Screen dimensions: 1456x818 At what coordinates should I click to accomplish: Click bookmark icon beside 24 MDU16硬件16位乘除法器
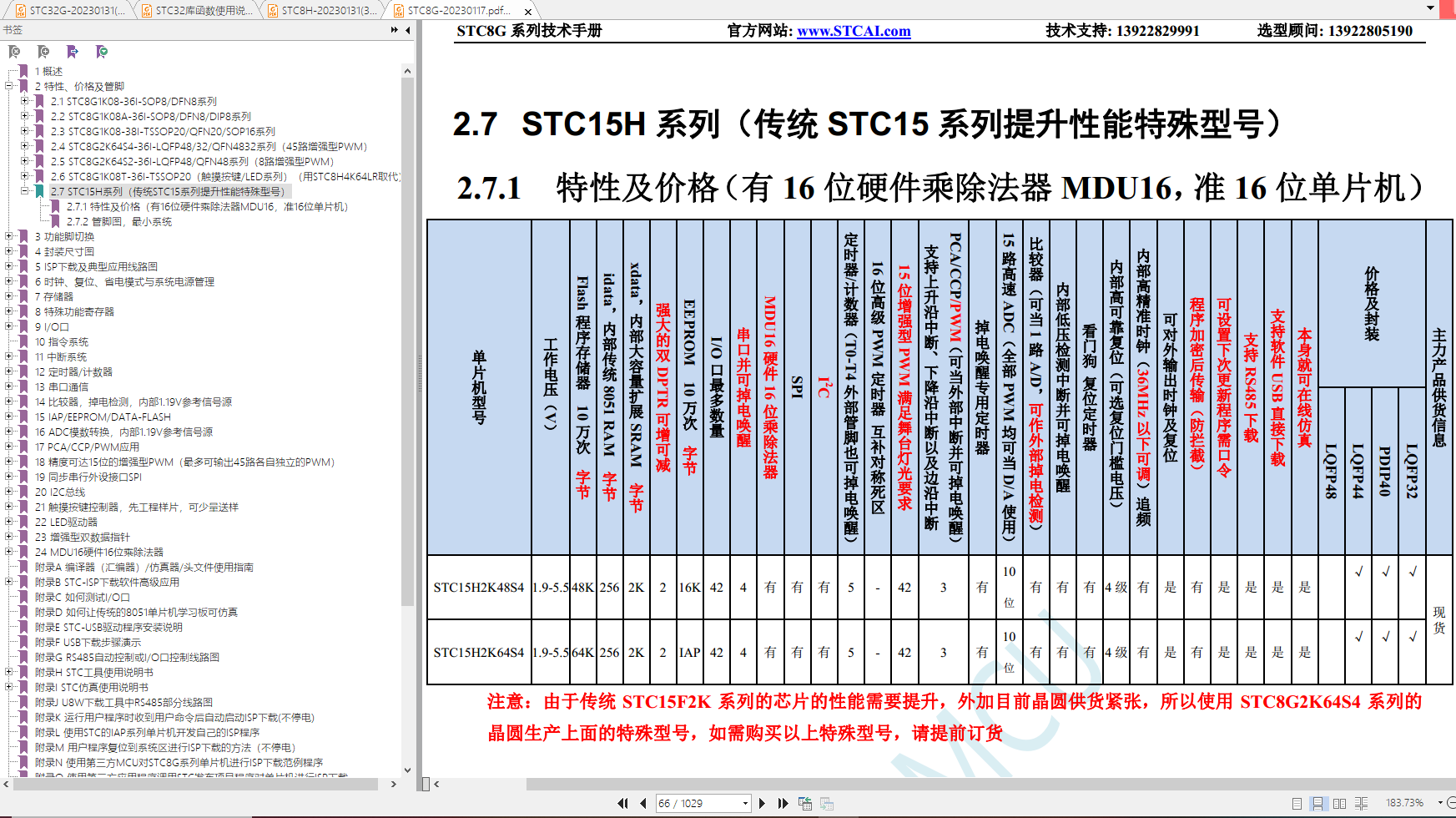click(x=23, y=552)
